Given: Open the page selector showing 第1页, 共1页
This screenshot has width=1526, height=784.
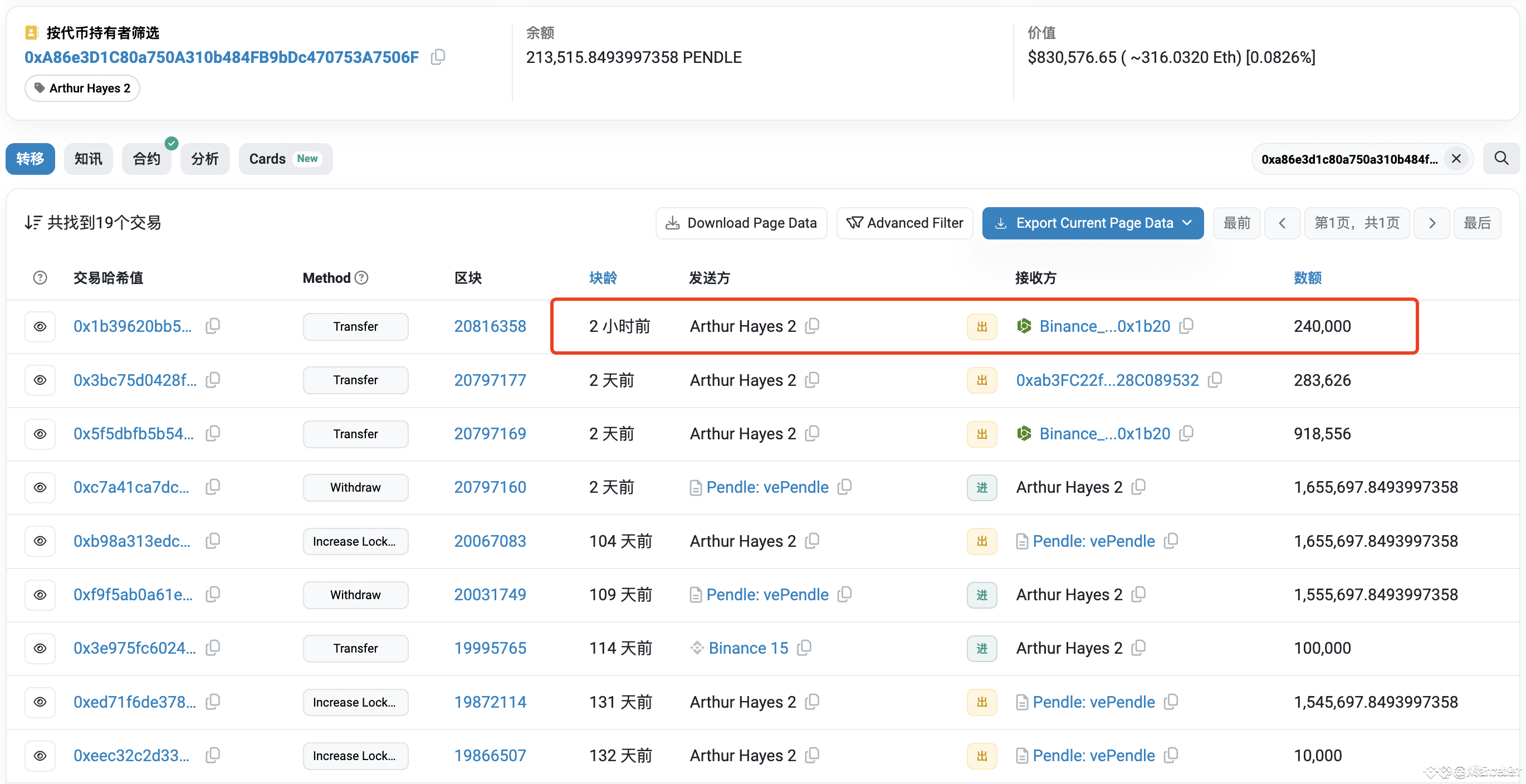Looking at the screenshot, I should [1357, 223].
